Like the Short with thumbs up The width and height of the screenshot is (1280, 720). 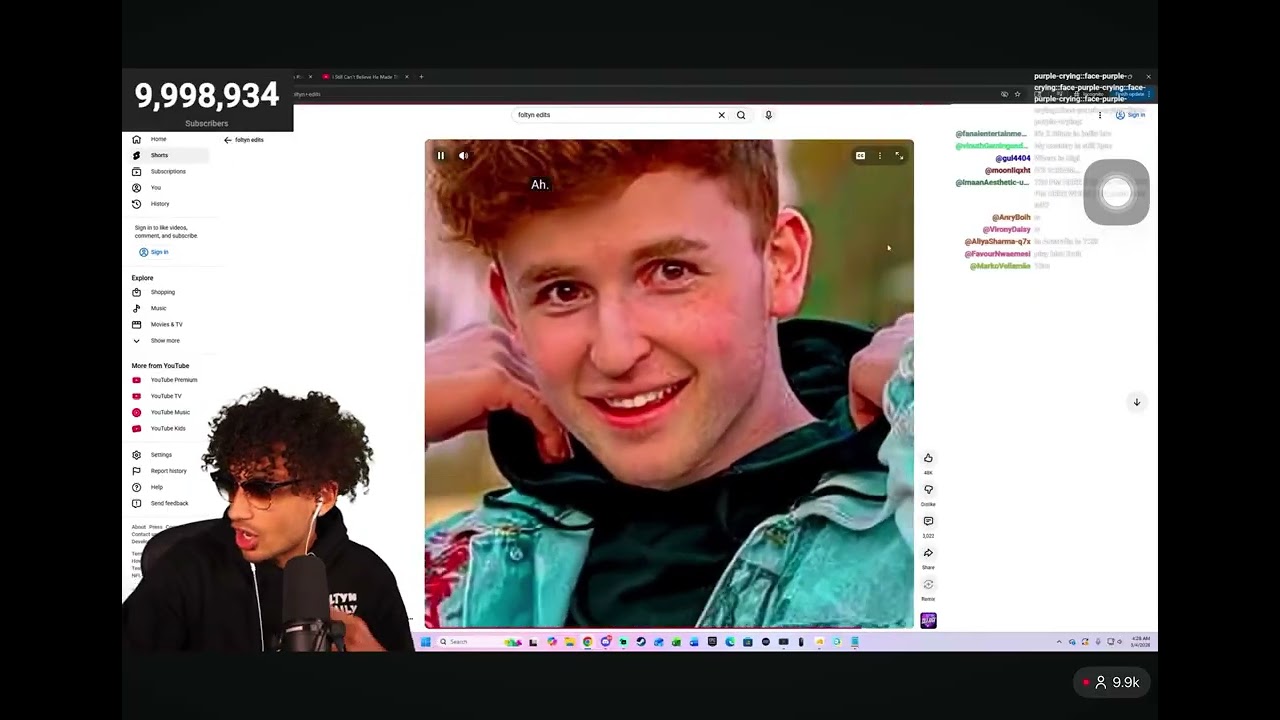tap(928, 458)
